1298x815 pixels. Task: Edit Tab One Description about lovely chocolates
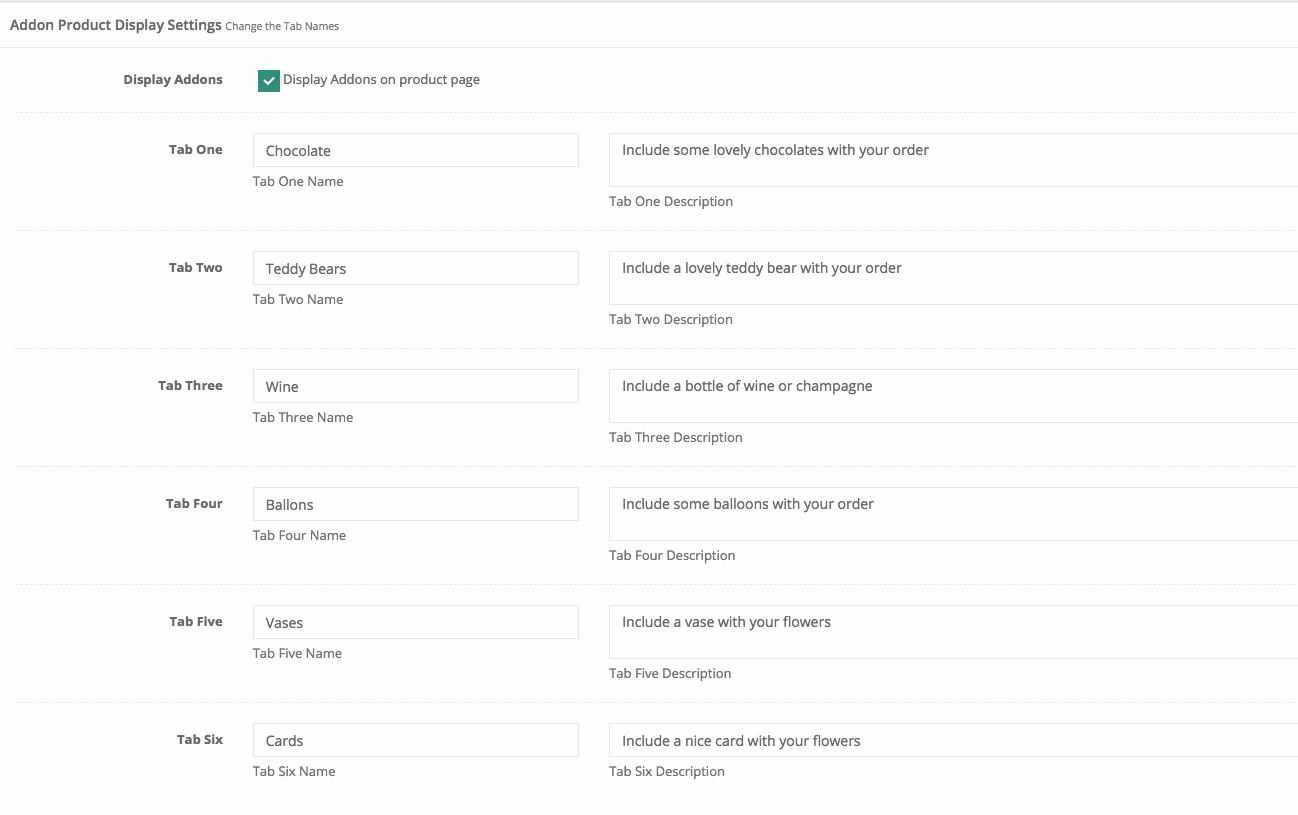pos(953,160)
